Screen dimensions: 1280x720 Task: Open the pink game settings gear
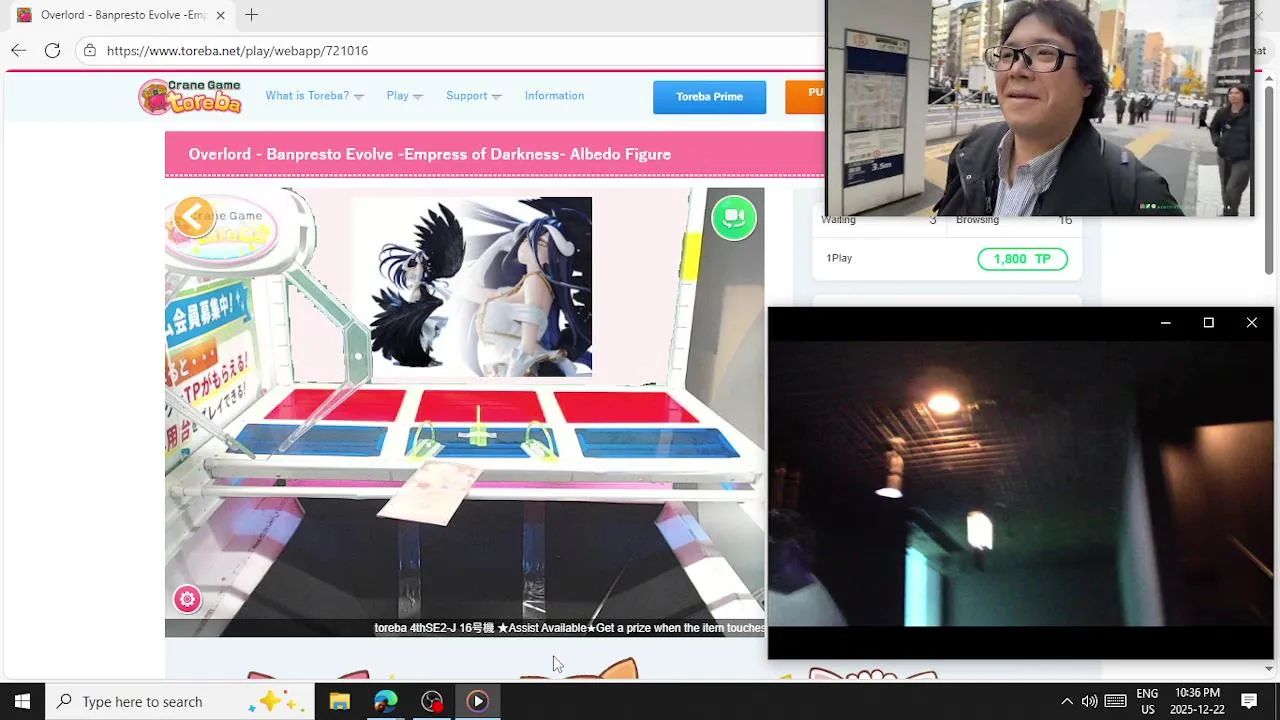pos(187,599)
